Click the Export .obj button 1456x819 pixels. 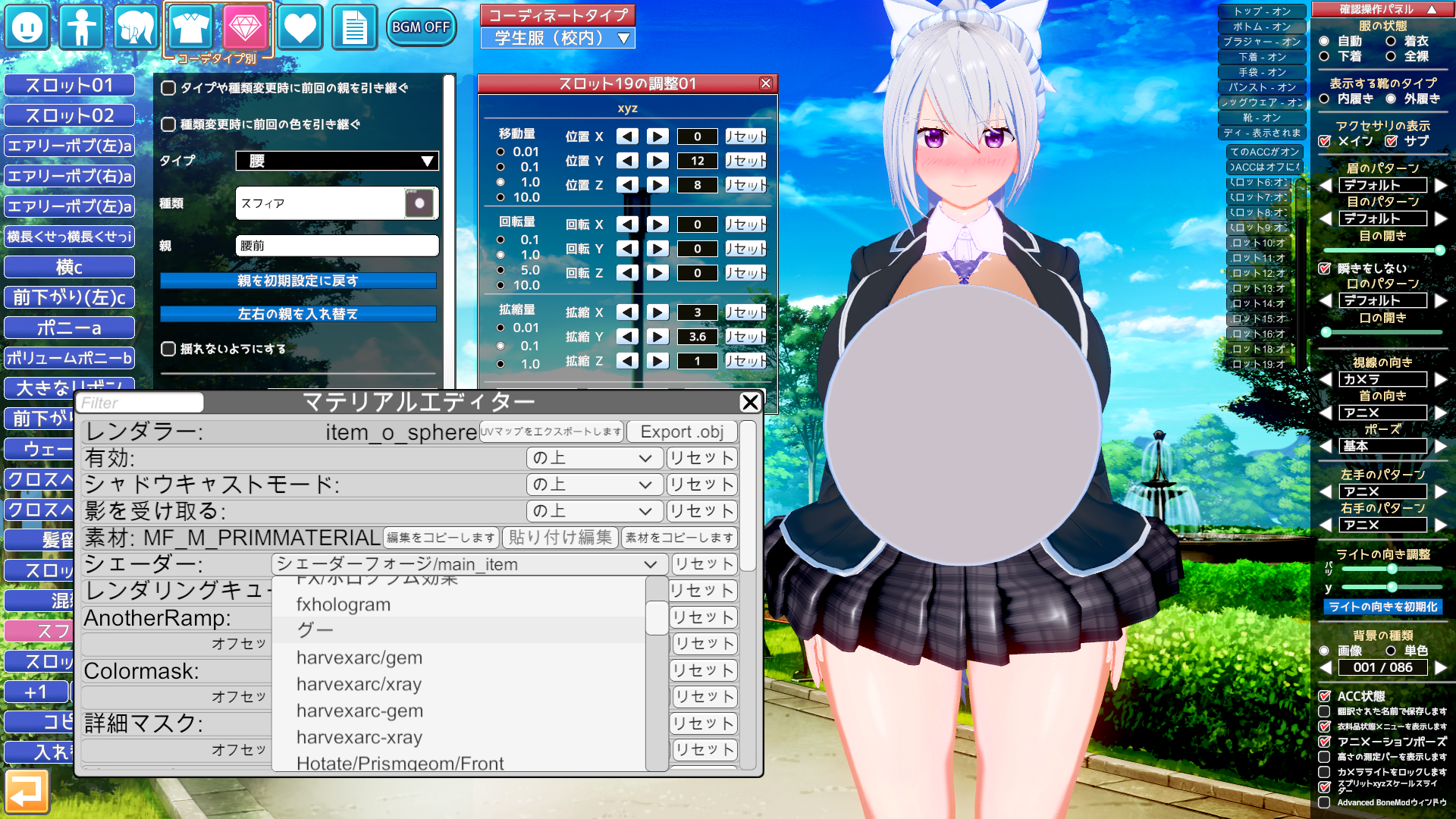pos(682,431)
